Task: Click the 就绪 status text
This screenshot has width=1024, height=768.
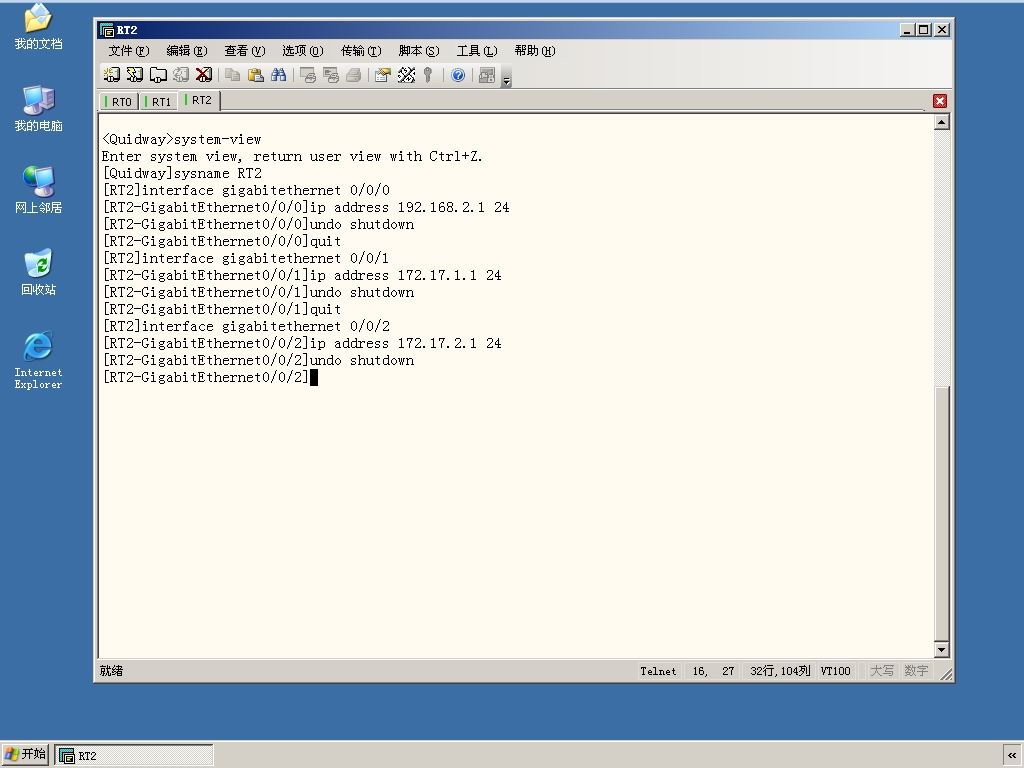Action: coord(112,671)
